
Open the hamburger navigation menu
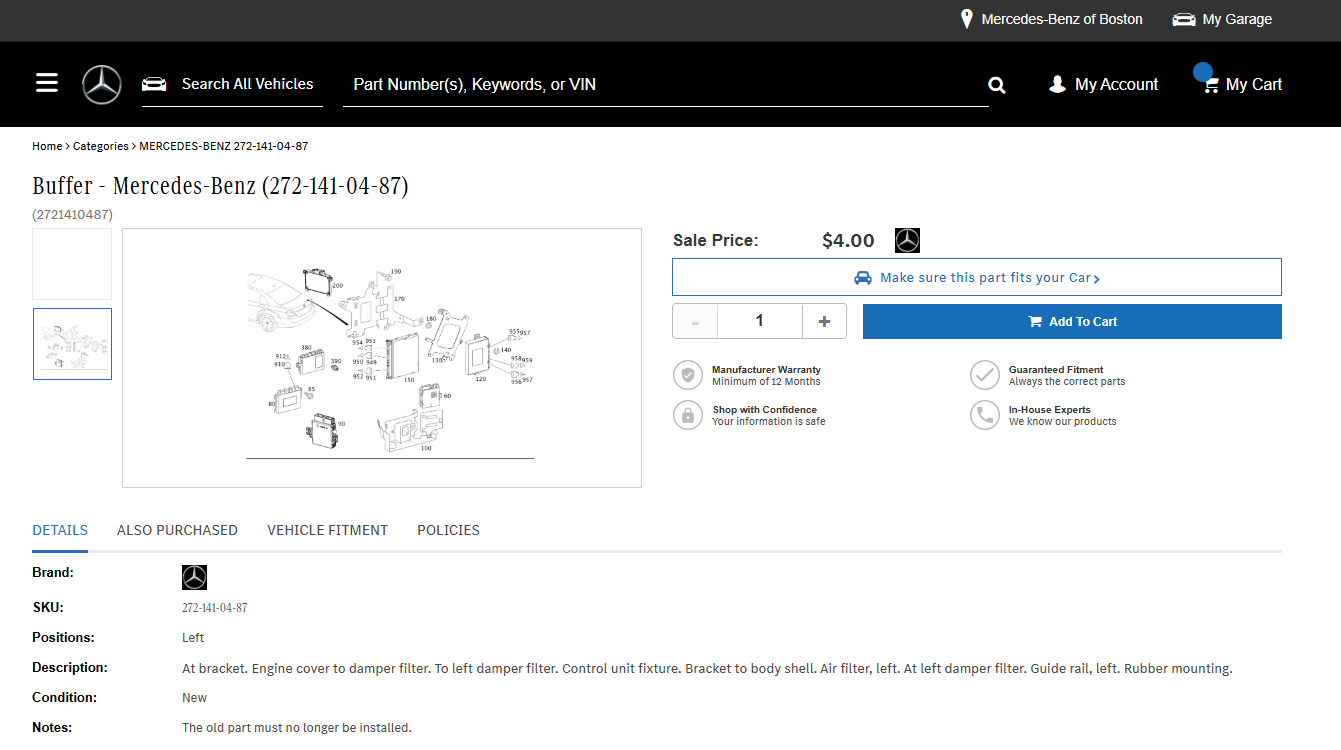click(x=47, y=83)
